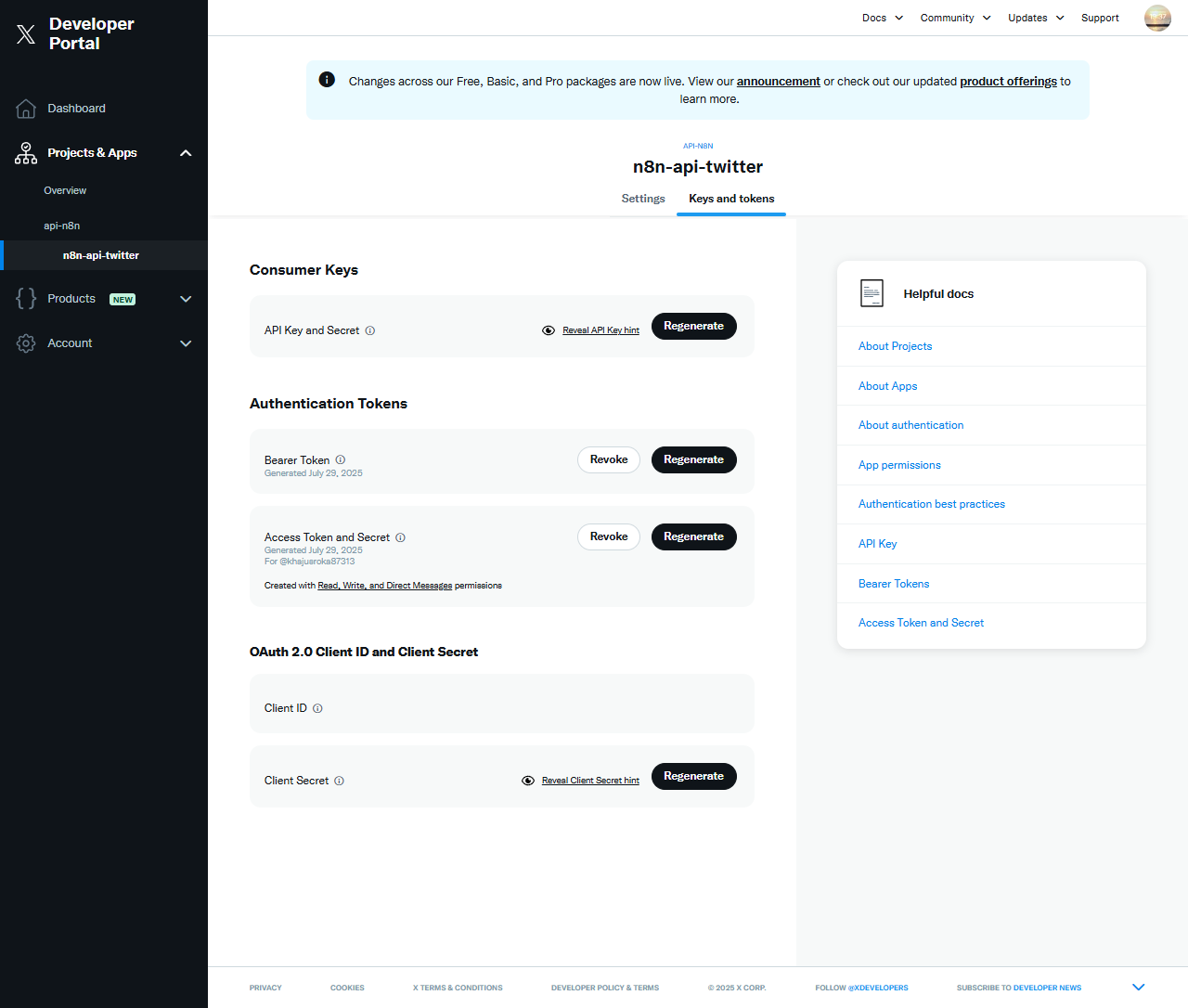Screen dimensions: 1188x1008
Task: Open About Projects help doc
Action: click(x=895, y=346)
